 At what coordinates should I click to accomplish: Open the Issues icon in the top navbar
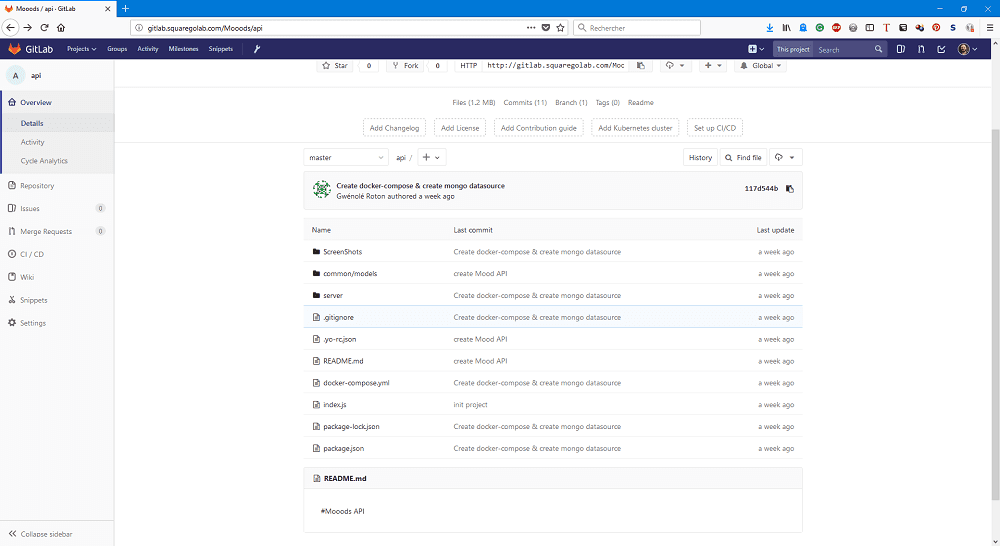[901, 49]
